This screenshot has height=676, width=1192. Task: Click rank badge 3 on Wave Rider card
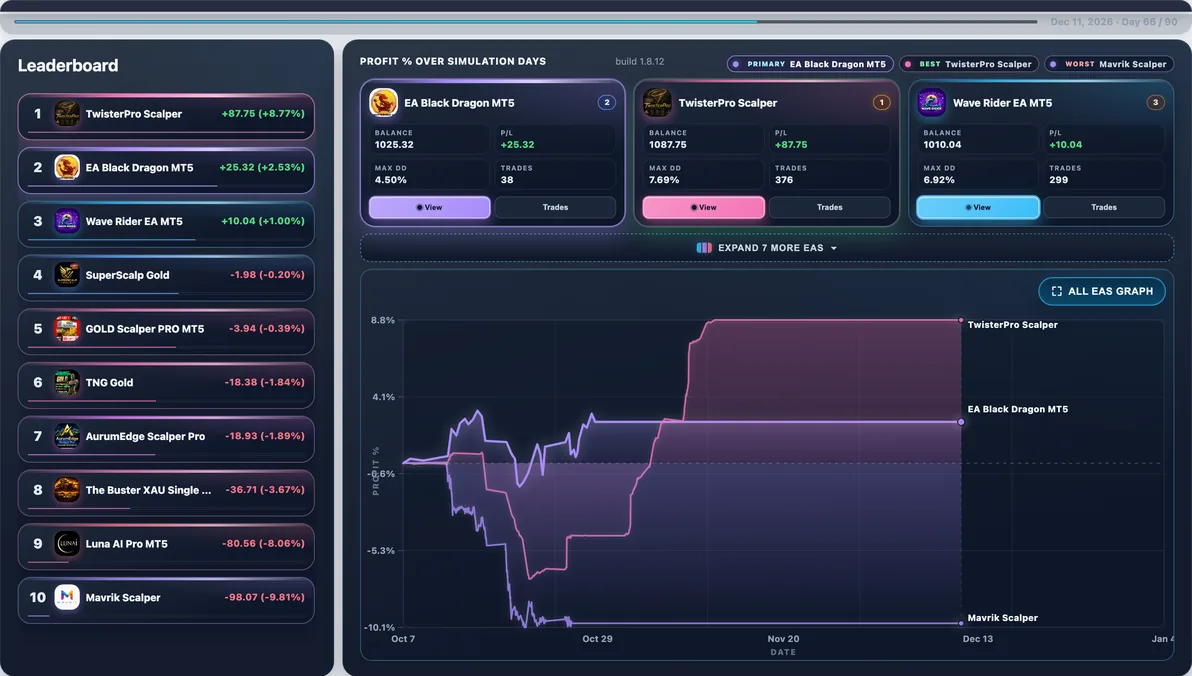point(1156,102)
